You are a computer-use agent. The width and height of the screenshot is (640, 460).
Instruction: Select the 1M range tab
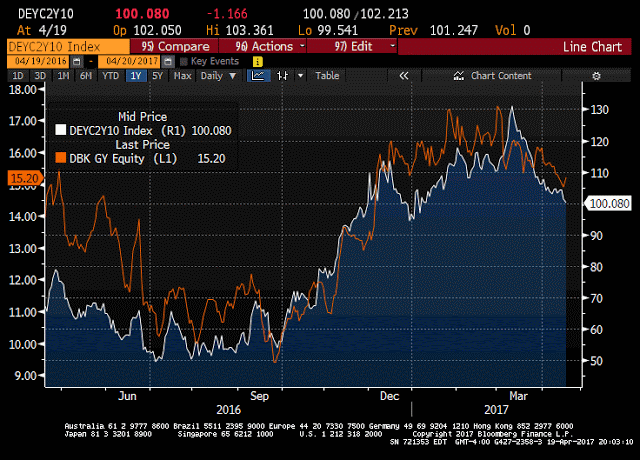[x=63, y=76]
